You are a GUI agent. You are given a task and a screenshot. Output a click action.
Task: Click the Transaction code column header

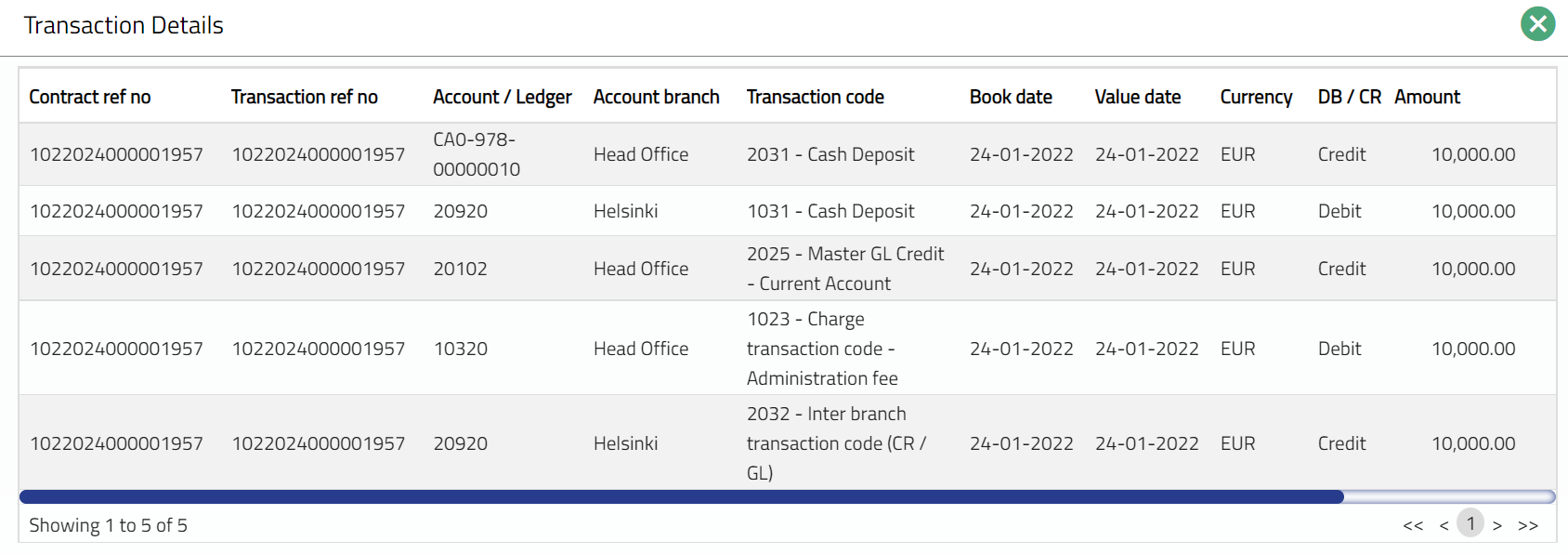pyautogui.click(x=816, y=97)
